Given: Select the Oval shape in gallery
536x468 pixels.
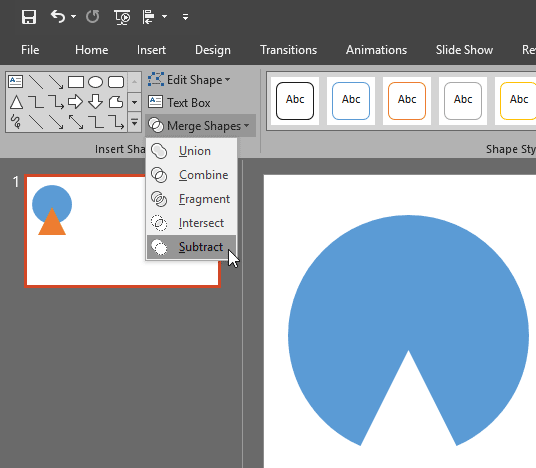Looking at the screenshot, I should [x=95, y=82].
